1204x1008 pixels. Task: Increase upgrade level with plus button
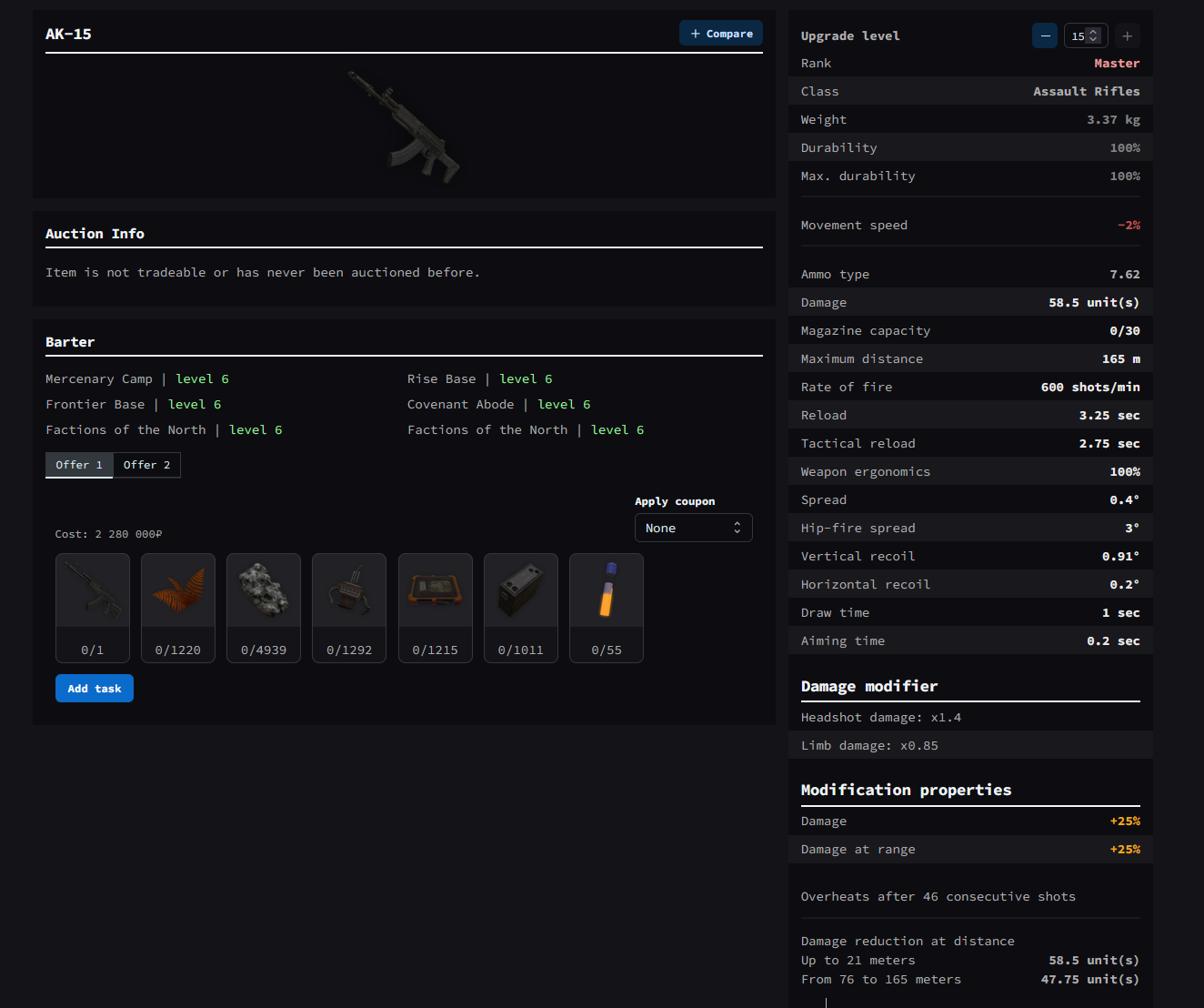1128,35
